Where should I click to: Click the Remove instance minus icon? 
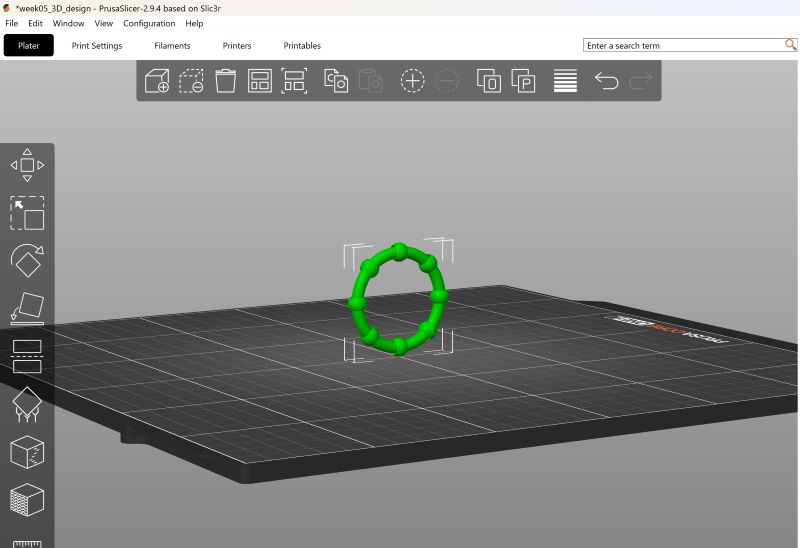pos(447,81)
